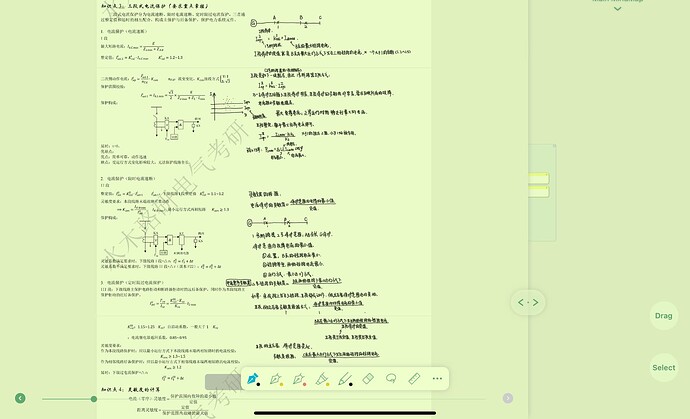Go to next page with right arrow
Image resolution: width=690 pixels, height=419 pixels.
coord(508,398)
